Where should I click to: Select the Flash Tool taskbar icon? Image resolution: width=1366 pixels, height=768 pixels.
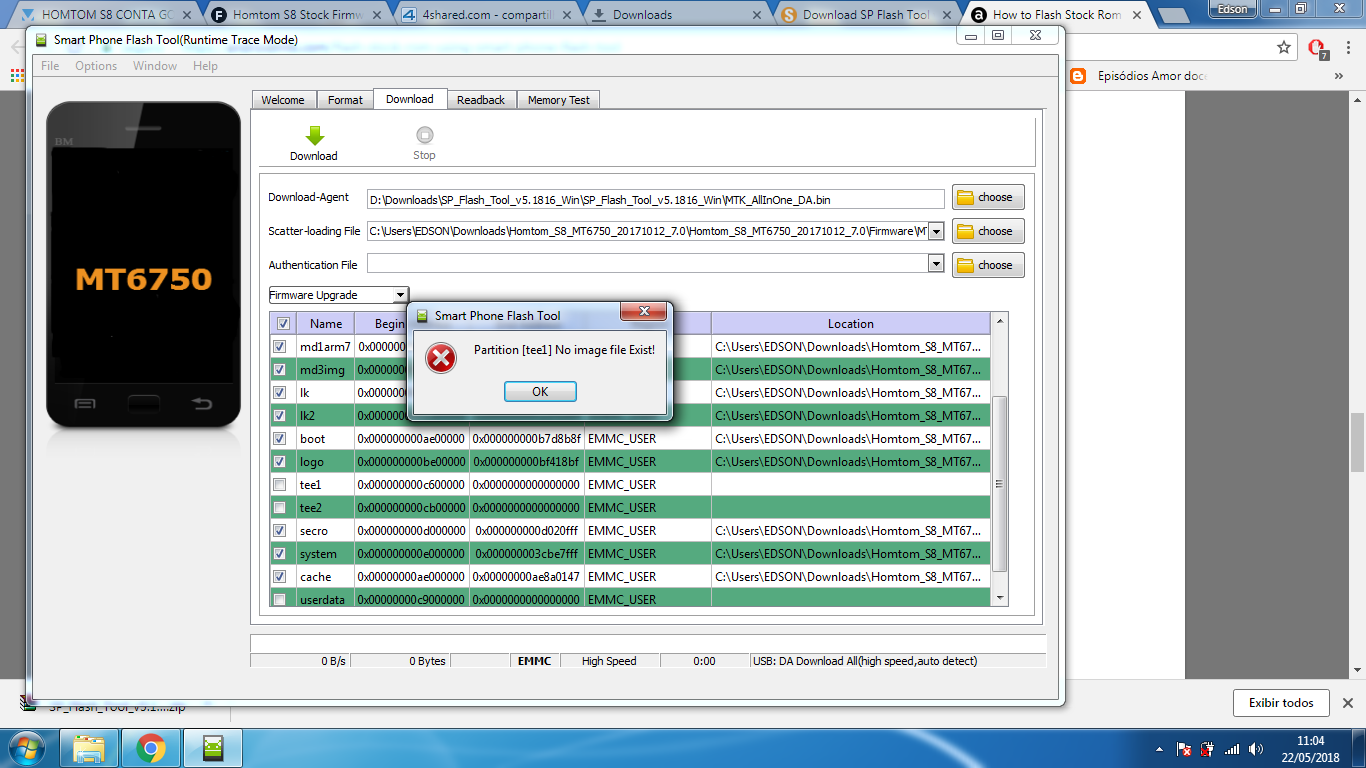tap(213, 748)
